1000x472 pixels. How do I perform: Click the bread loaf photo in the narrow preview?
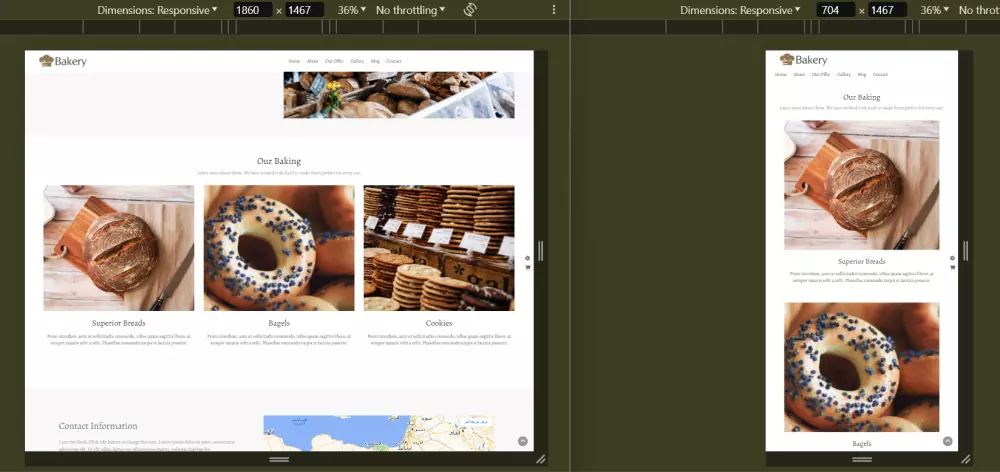click(x=862, y=185)
